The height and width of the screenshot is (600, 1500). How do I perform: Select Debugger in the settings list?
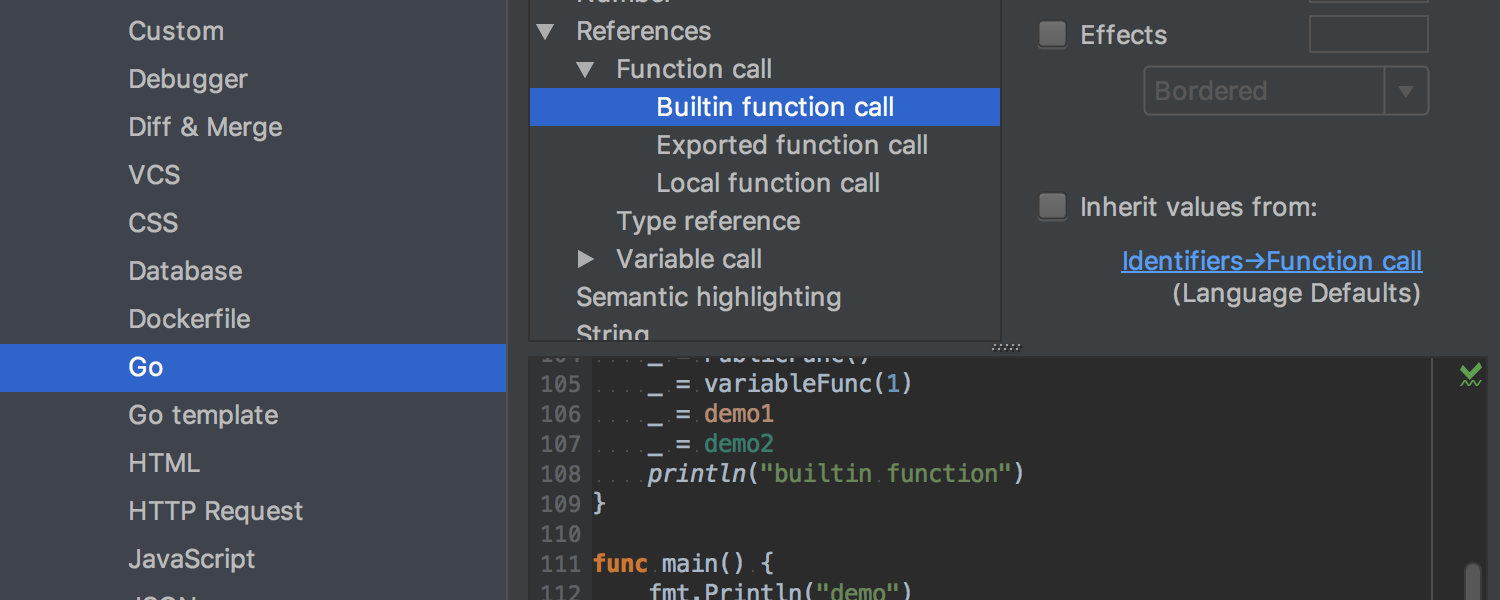coord(188,79)
